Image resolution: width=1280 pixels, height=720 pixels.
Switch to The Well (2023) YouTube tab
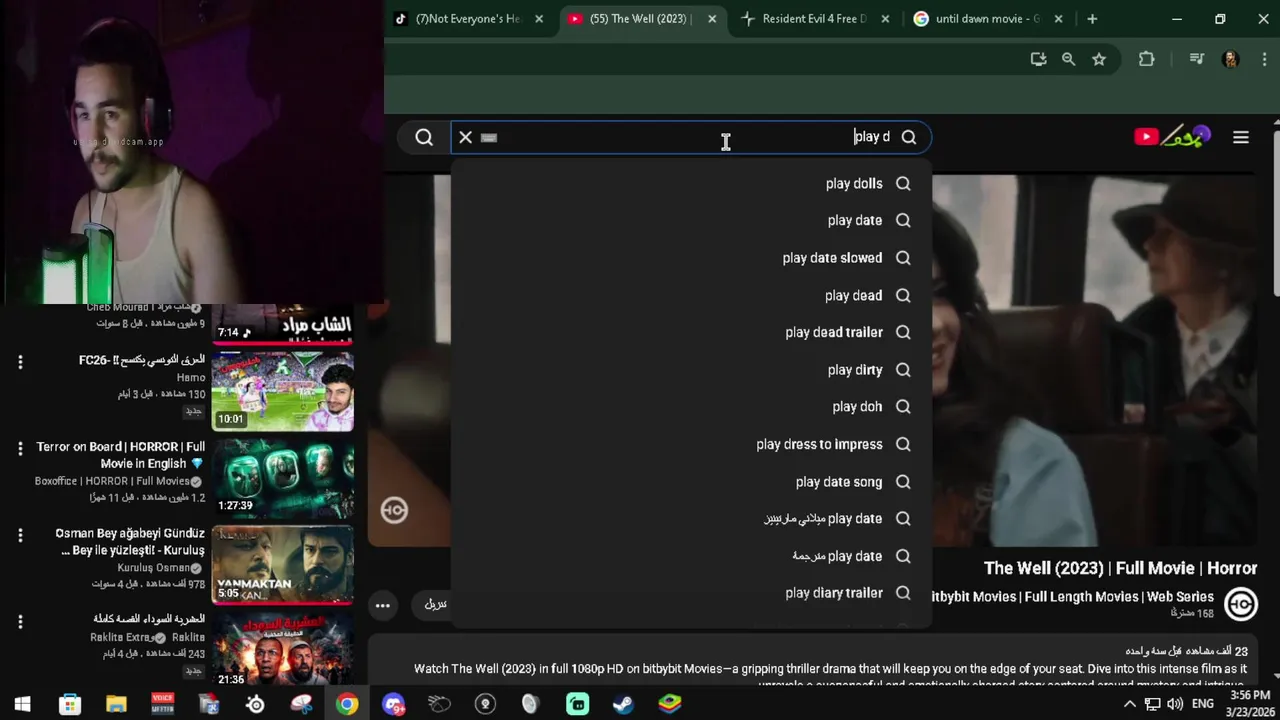tap(643, 19)
